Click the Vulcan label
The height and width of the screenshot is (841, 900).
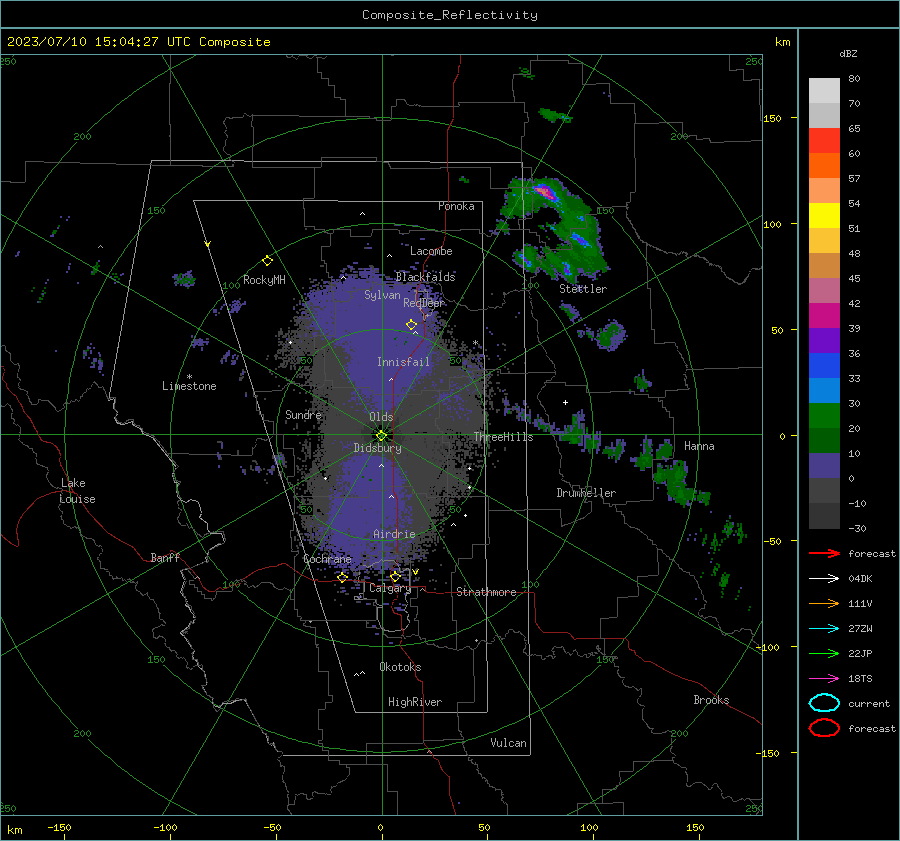click(x=508, y=743)
